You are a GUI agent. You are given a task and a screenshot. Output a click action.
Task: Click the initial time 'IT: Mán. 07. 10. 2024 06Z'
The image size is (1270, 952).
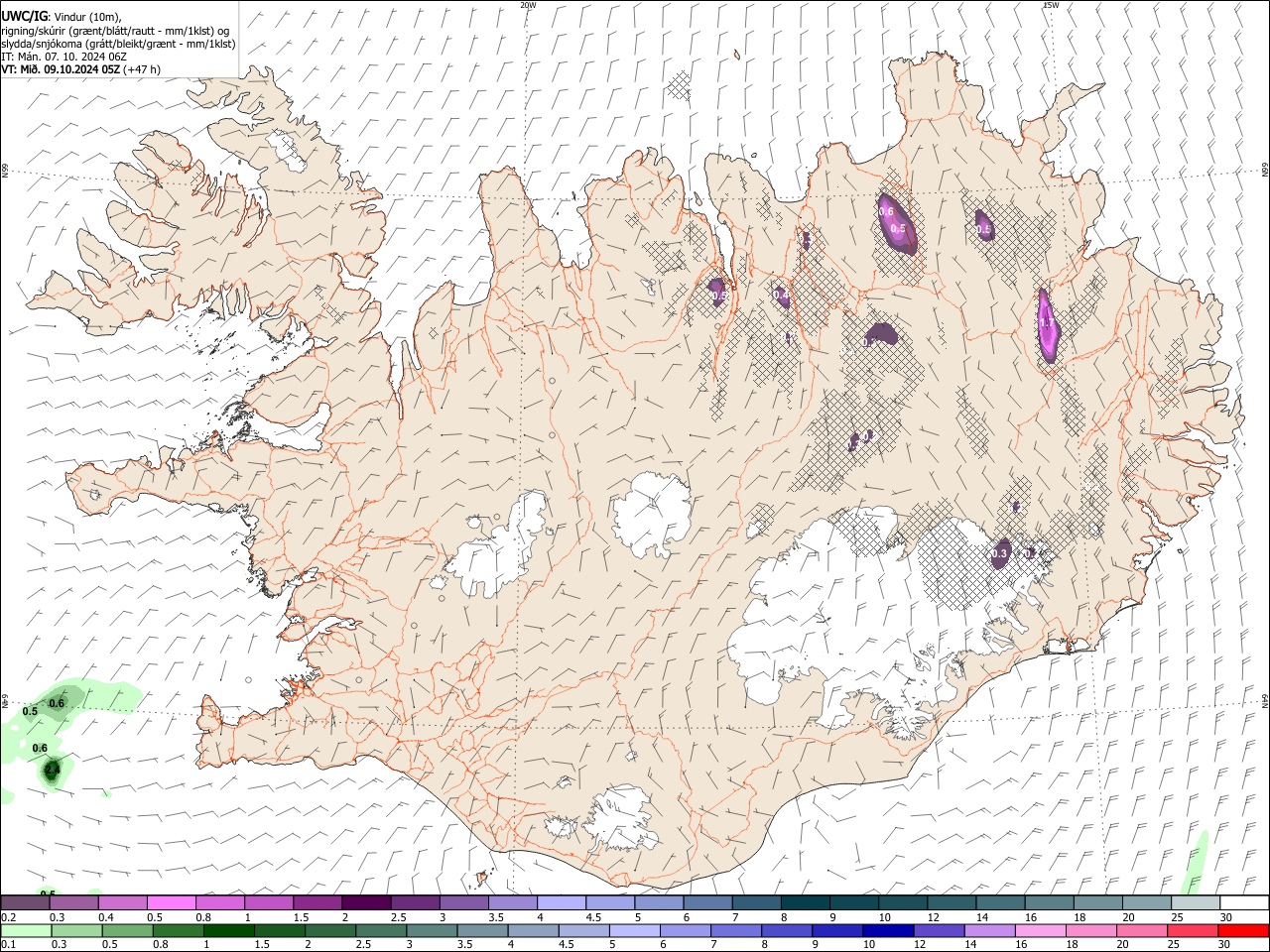tap(64, 57)
